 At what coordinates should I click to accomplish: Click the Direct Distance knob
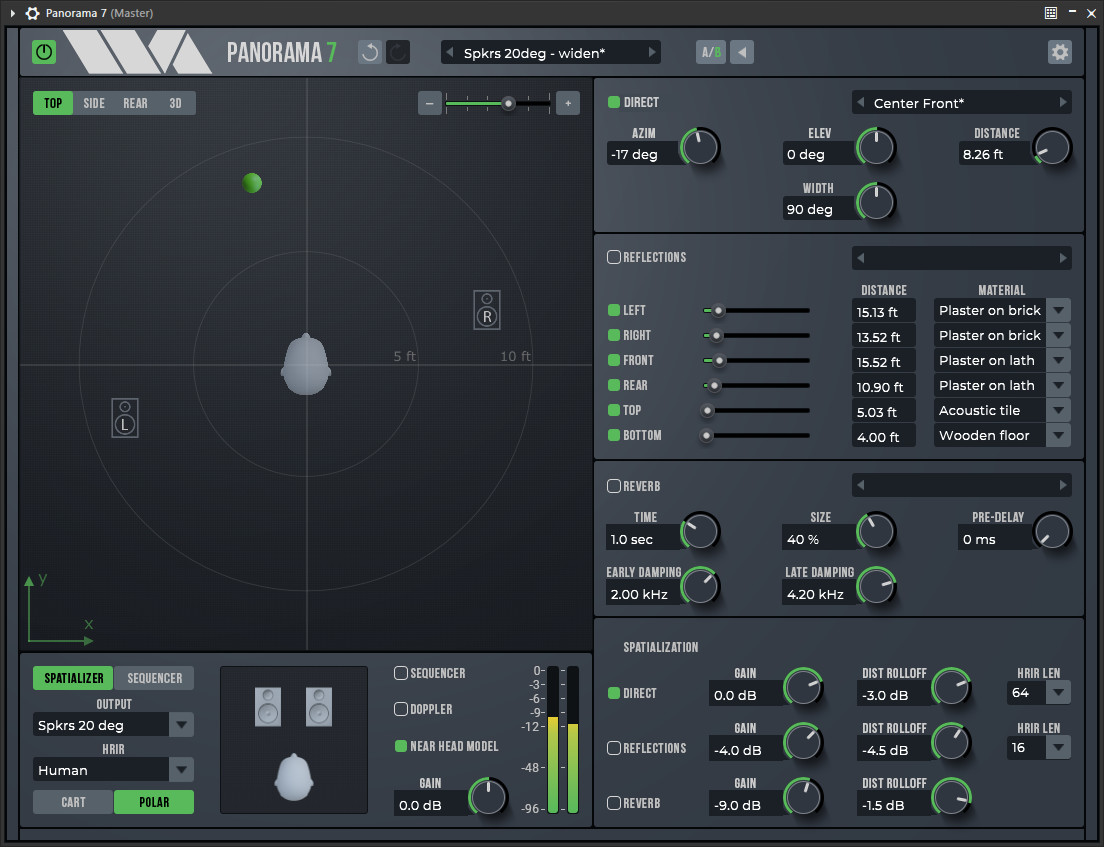(x=1052, y=148)
